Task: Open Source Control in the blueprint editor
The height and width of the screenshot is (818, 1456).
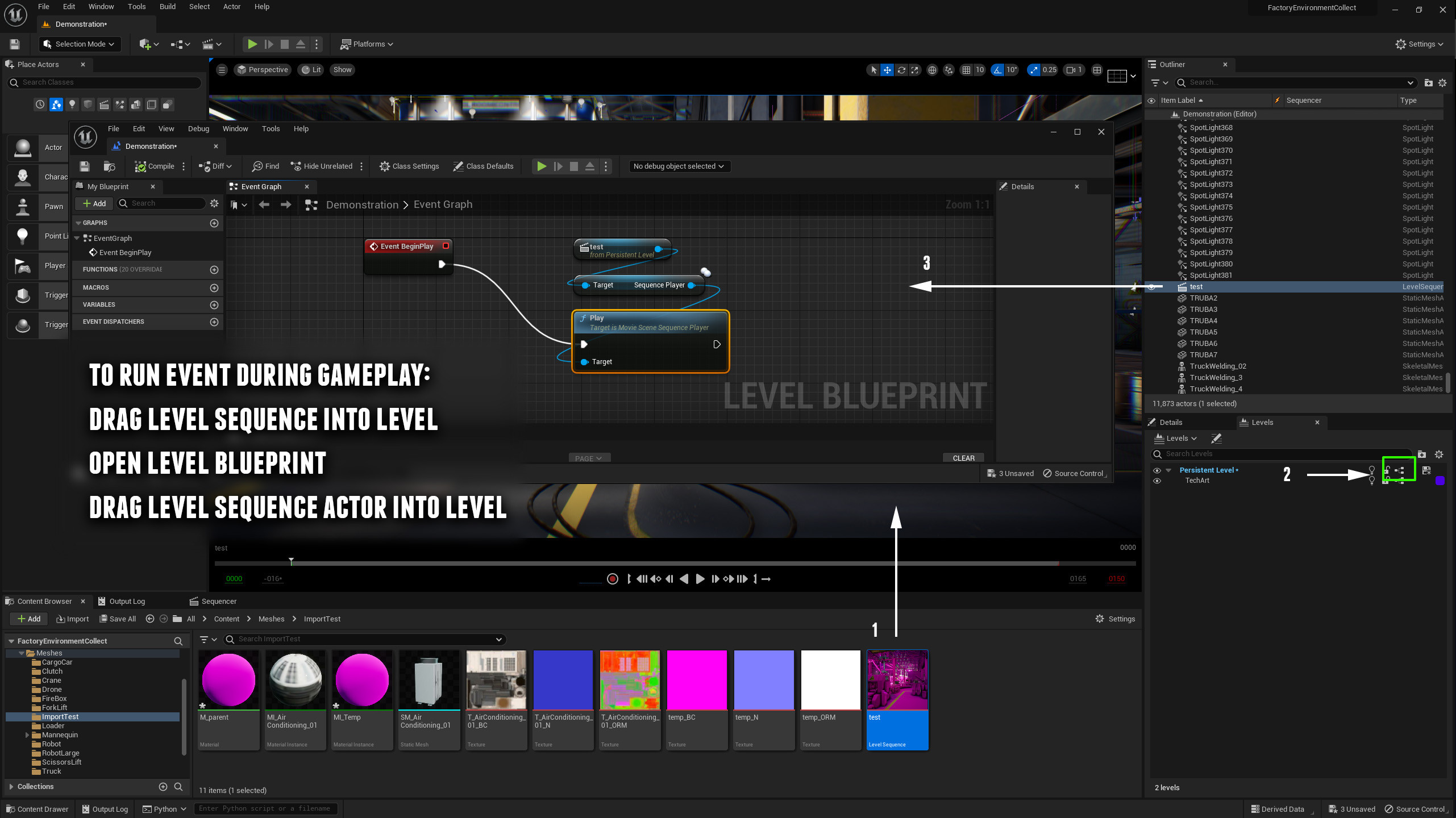Action: pyautogui.click(x=1073, y=473)
